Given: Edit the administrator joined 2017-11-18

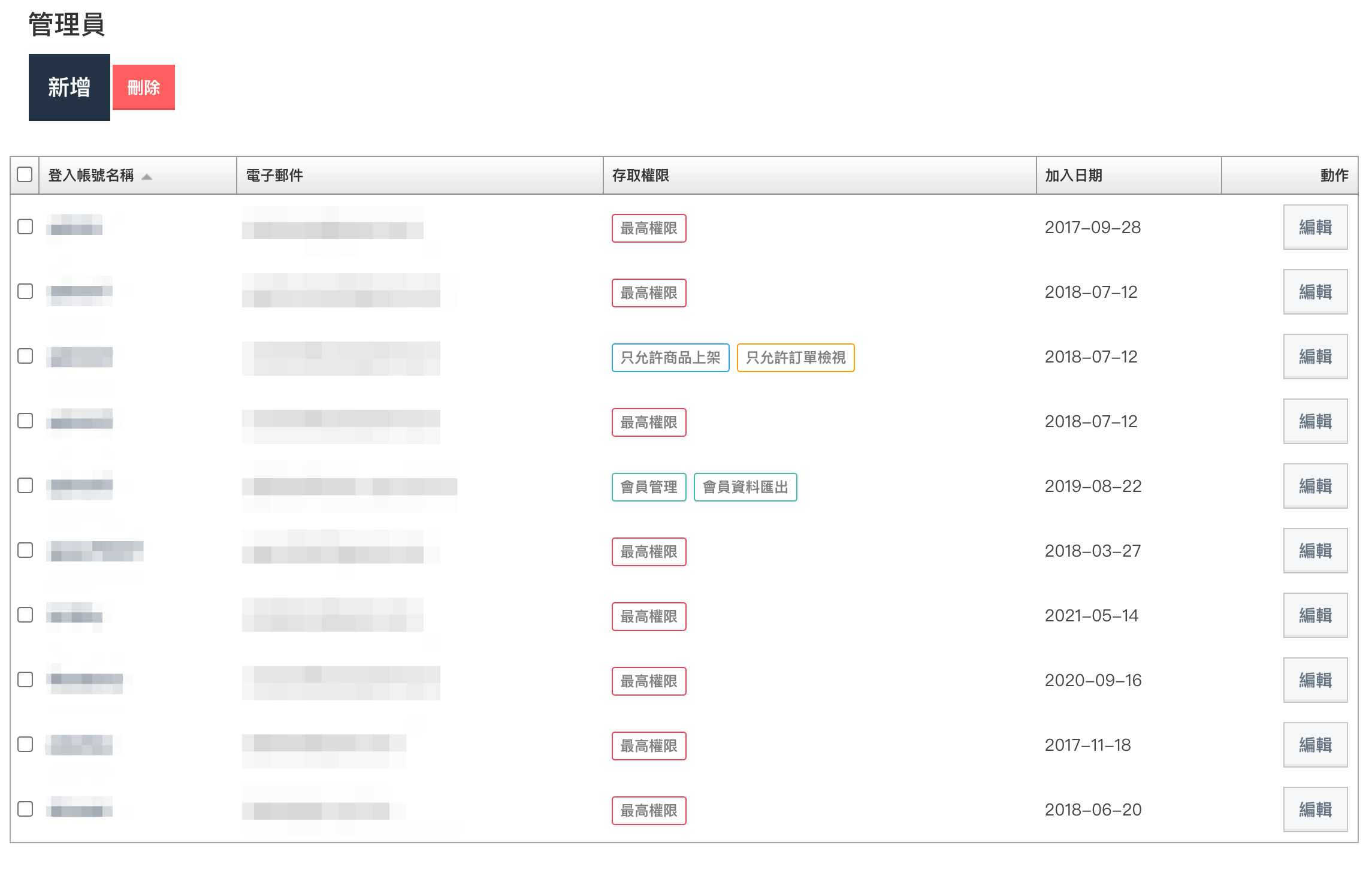Looking at the screenshot, I should 1315,745.
